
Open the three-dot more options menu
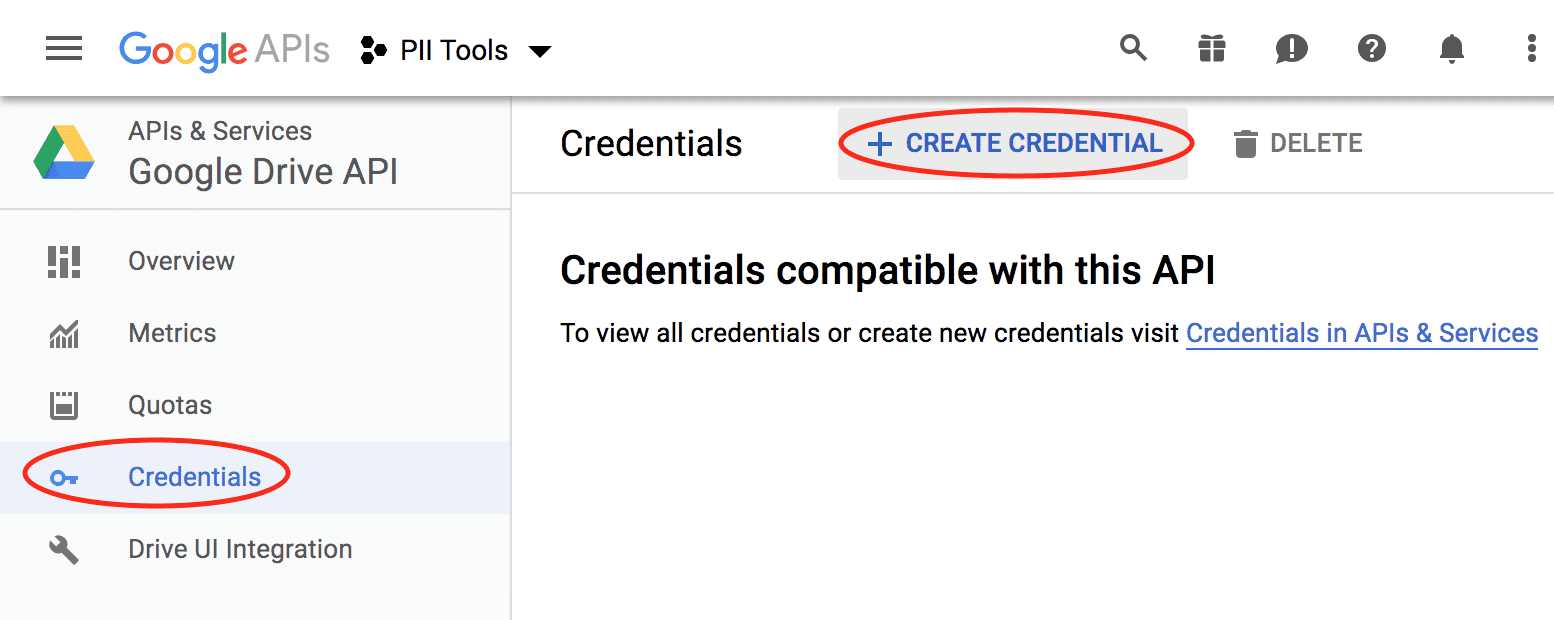(1531, 48)
